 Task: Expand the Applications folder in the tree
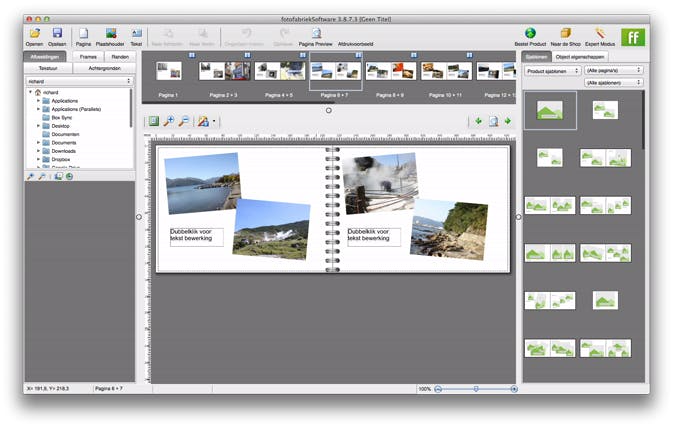point(38,101)
